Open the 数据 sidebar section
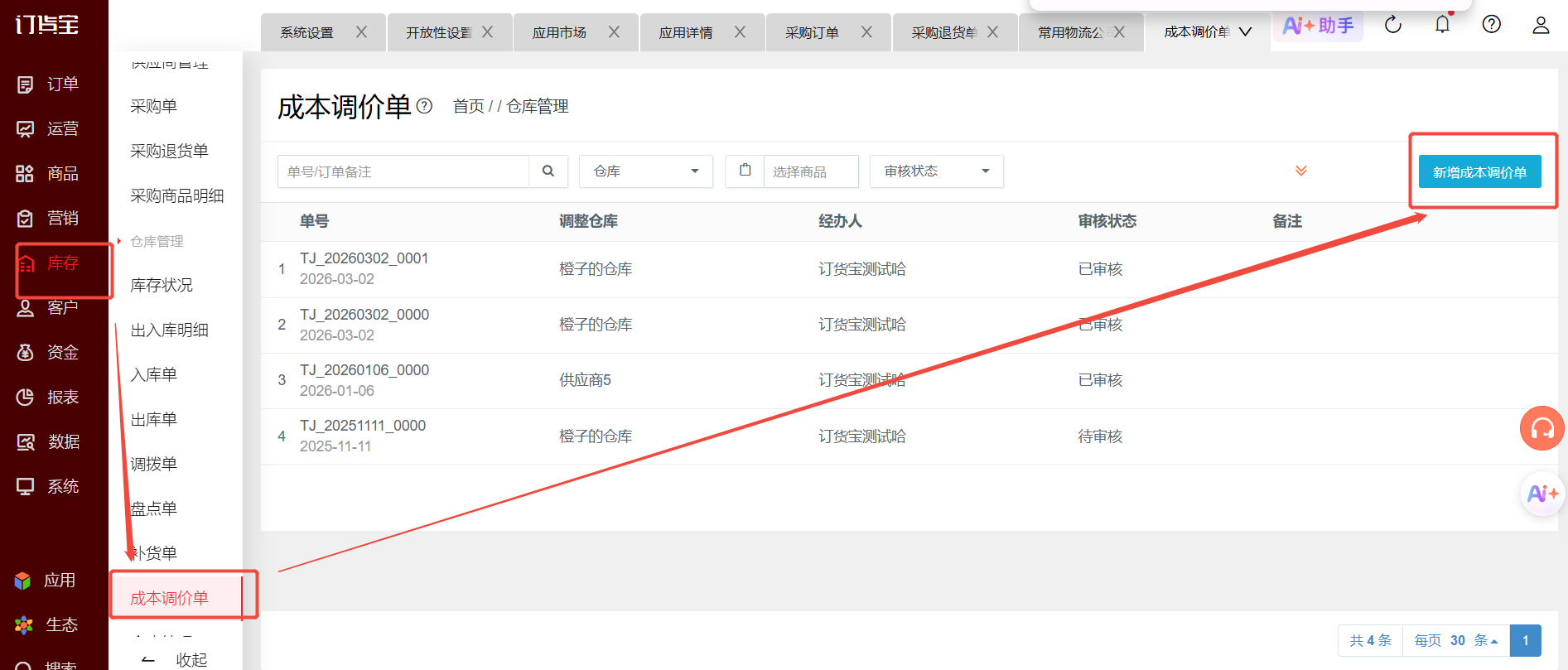 [x=48, y=442]
